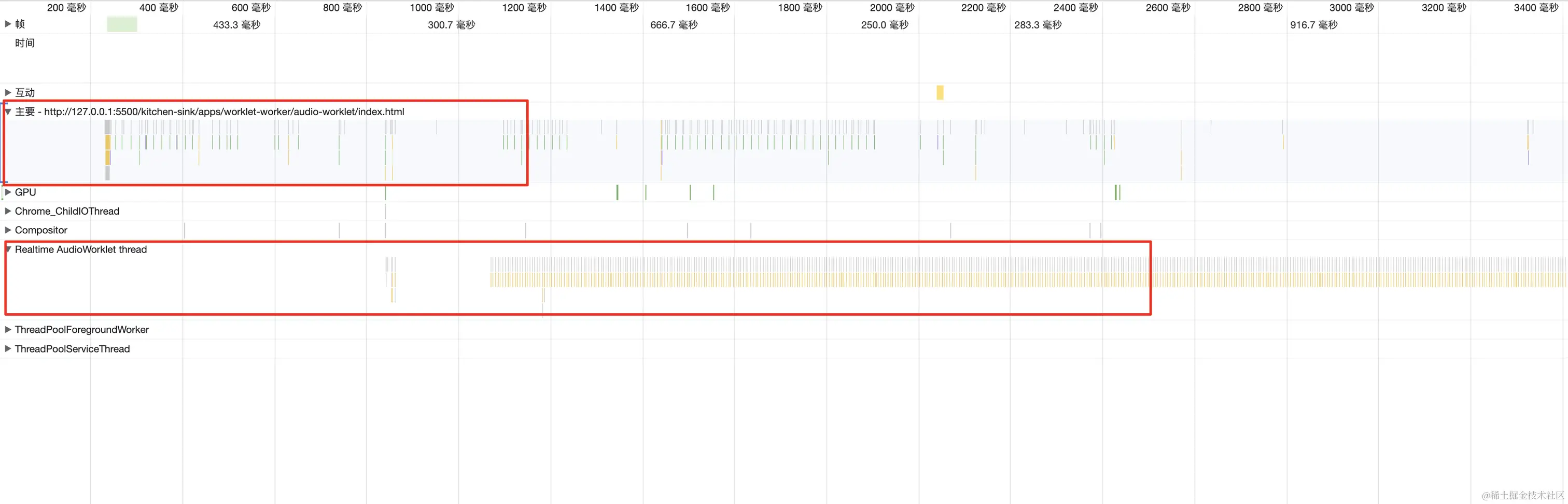
Task: Collapse the Realtime AudioWorklet thread track
Action: coord(8,249)
